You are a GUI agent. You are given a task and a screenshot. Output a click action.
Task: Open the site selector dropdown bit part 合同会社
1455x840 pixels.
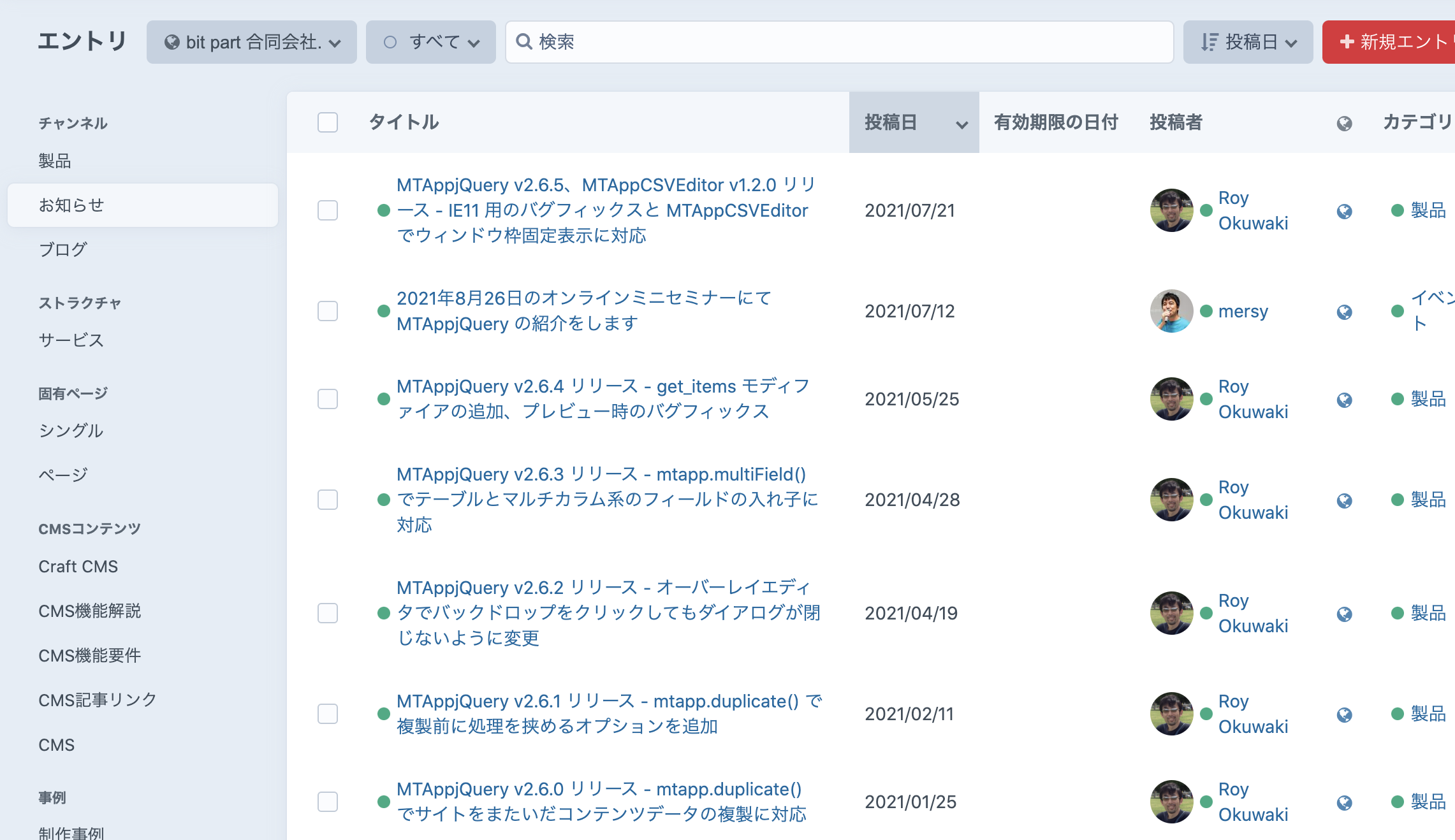coord(252,42)
